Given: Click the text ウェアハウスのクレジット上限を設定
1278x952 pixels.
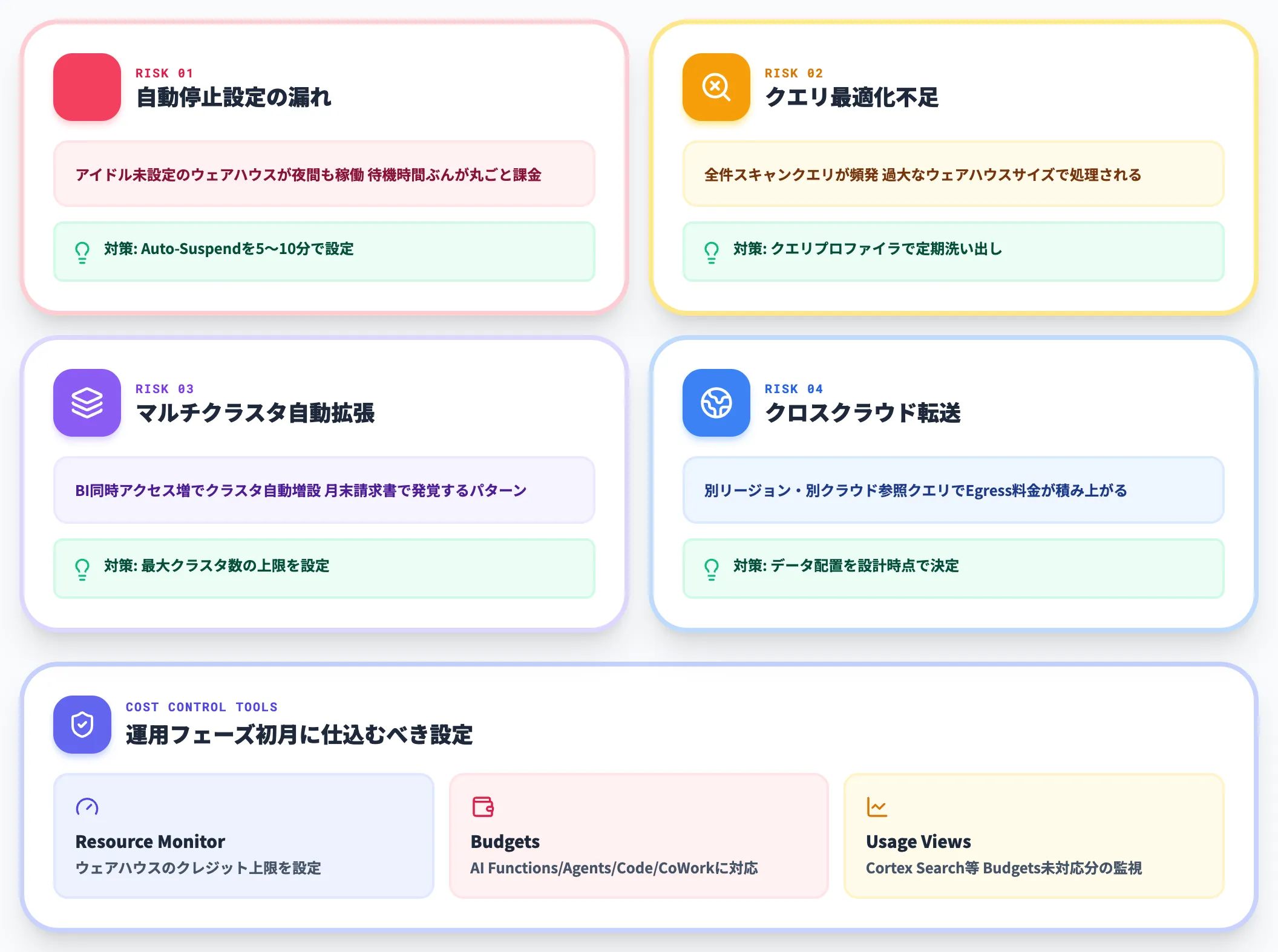Looking at the screenshot, I should [198, 868].
